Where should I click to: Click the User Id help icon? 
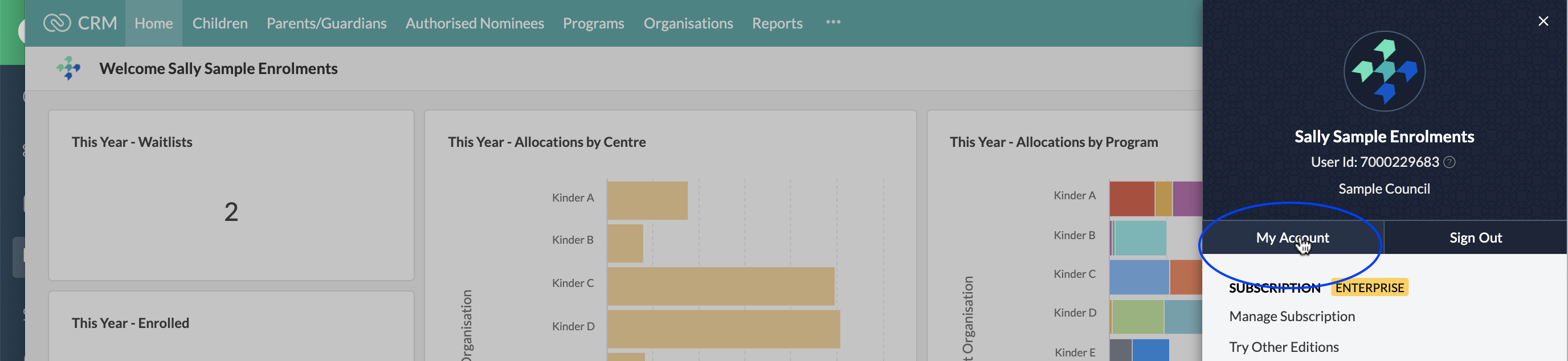click(x=1449, y=162)
